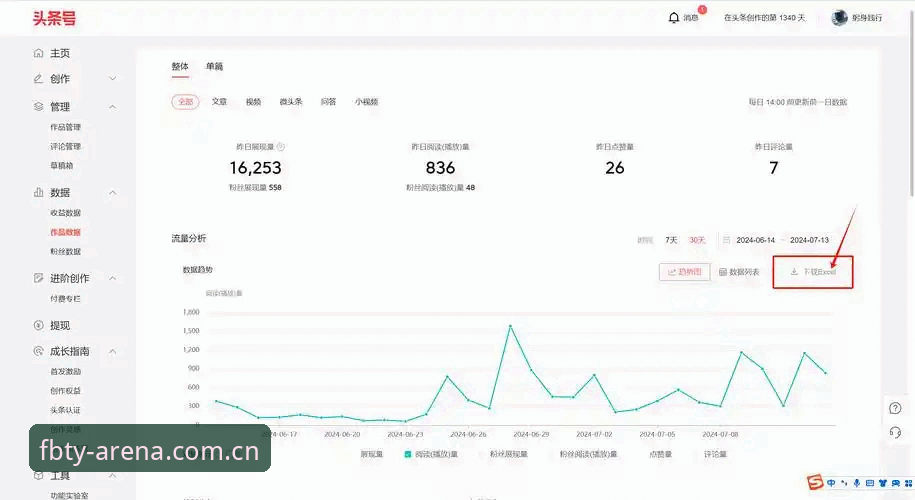Click the soft keyboard icon in IME bar
This screenshot has width=915, height=500.
[869, 482]
